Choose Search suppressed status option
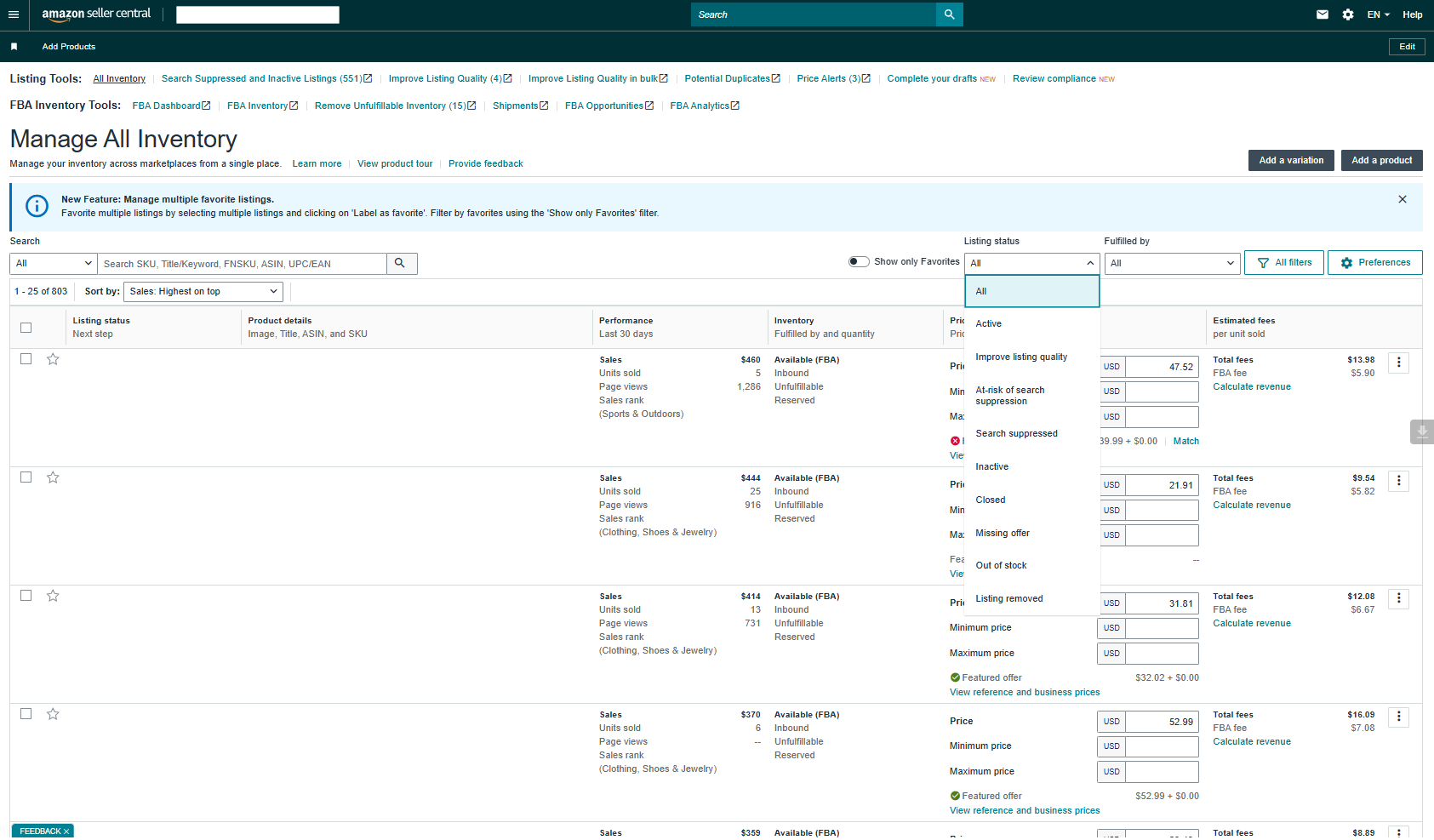Image resolution: width=1434 pixels, height=840 pixels. (1032, 434)
